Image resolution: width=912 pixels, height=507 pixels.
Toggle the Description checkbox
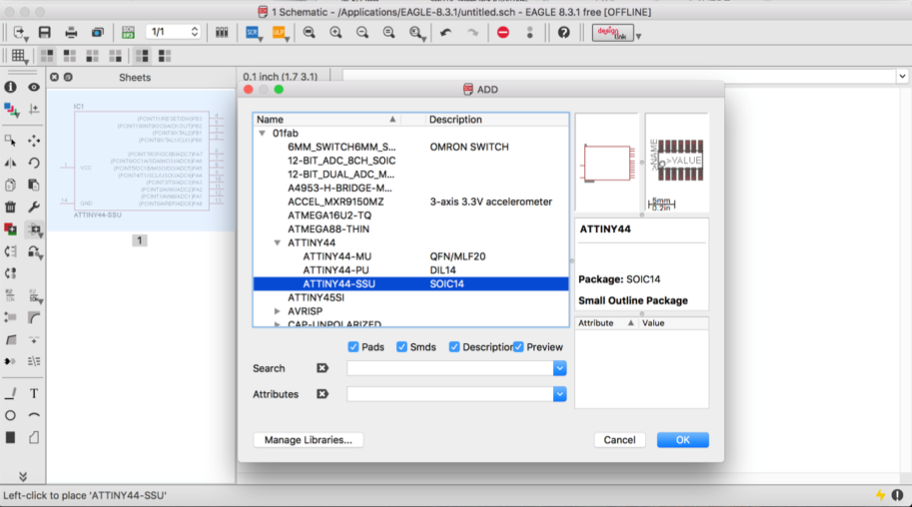[x=454, y=347]
